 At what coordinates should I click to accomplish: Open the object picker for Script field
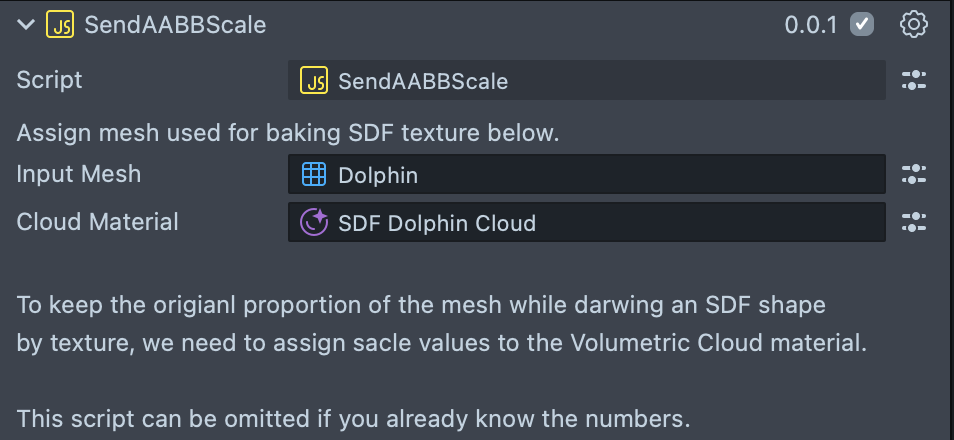(914, 81)
